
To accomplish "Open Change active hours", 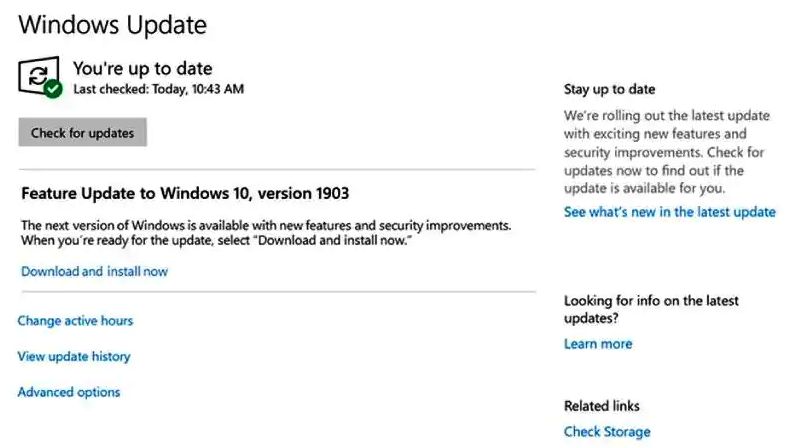I will point(75,321).
